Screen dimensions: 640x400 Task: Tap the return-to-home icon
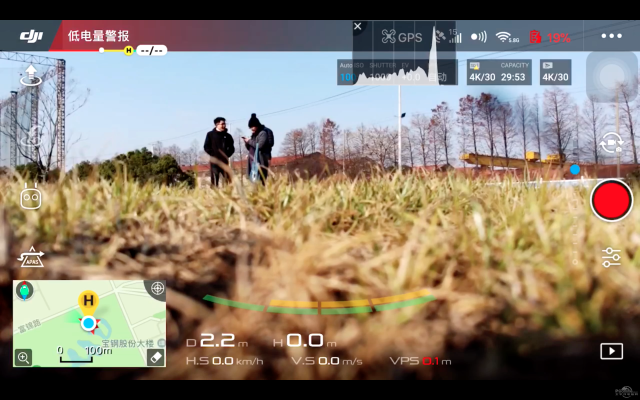[31, 138]
